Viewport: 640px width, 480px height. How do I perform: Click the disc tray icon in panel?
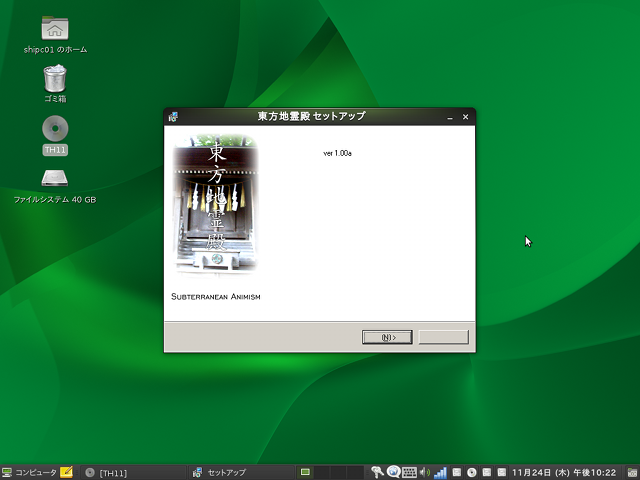pos(471,472)
